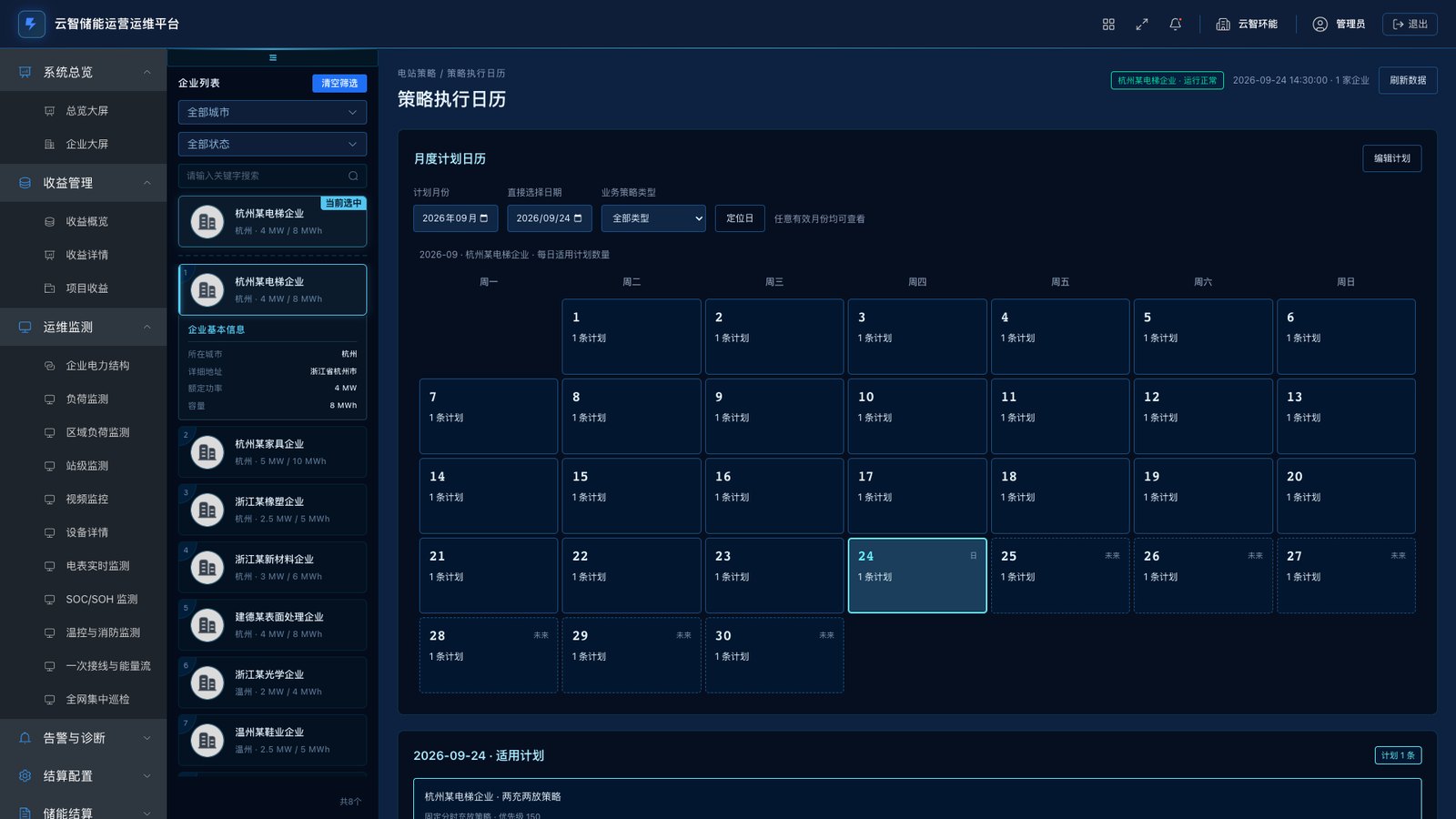Go to 收益概览 menu item
The height and width of the screenshot is (819, 1456).
pyautogui.click(x=84, y=221)
